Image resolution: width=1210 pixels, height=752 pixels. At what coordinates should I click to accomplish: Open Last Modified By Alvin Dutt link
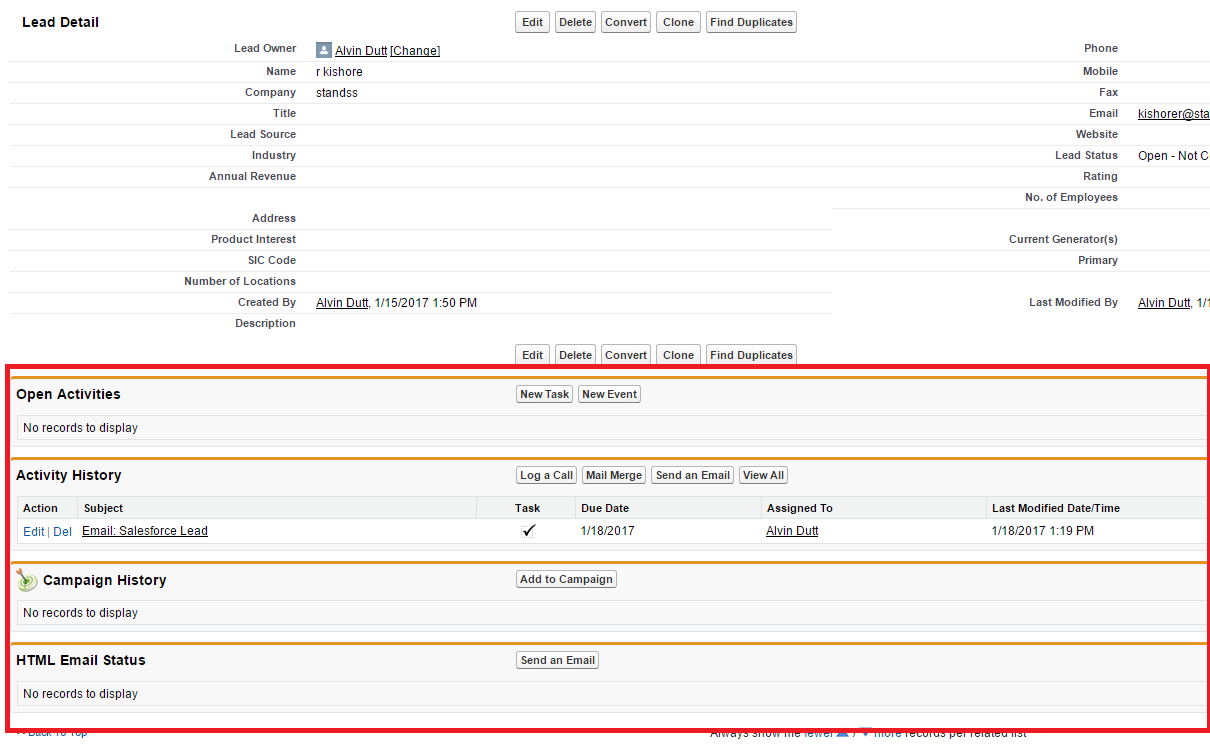[1164, 303]
